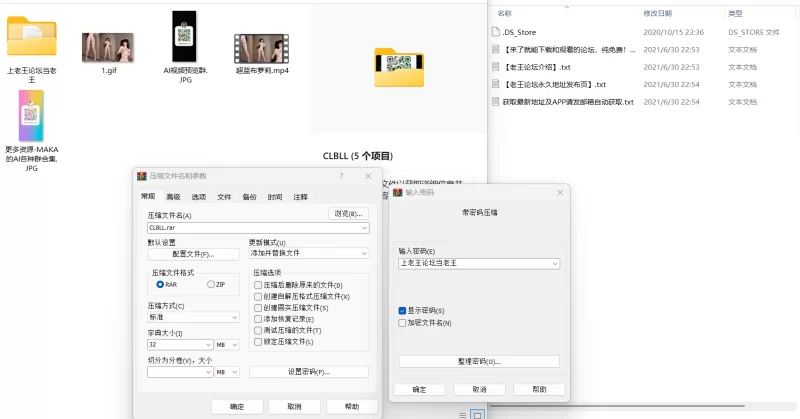Select the 更多资源-MAKA的AI各种群合集.JPG thumbnail
800x419 pixels.
pos(31,116)
